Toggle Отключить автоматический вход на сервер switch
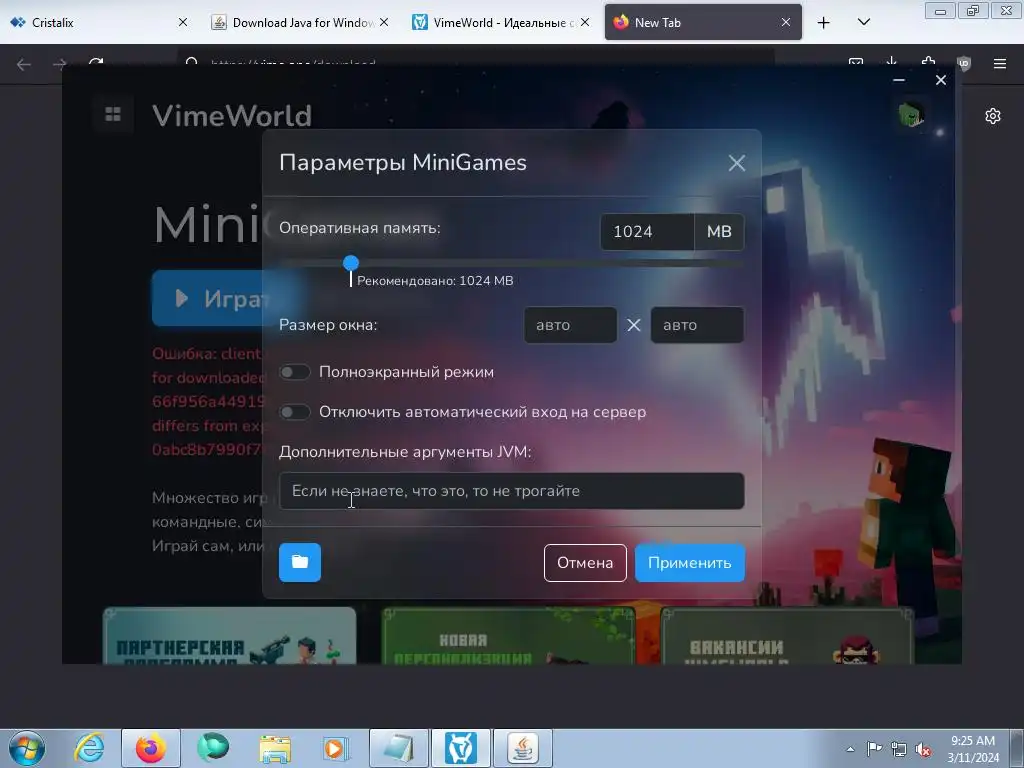This screenshot has width=1024, height=768. point(295,412)
